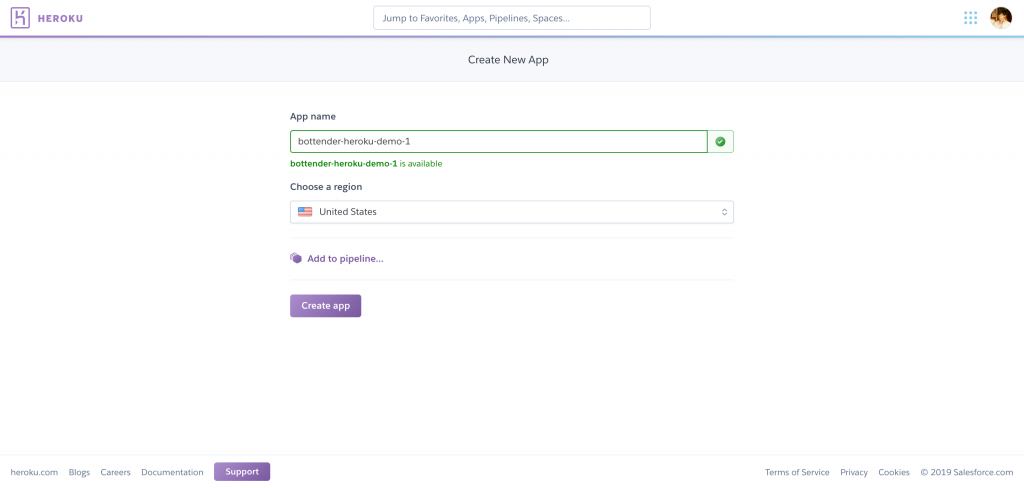Screen dimensions: 1024x488
Task: Click the Create app button
Action: (325, 306)
